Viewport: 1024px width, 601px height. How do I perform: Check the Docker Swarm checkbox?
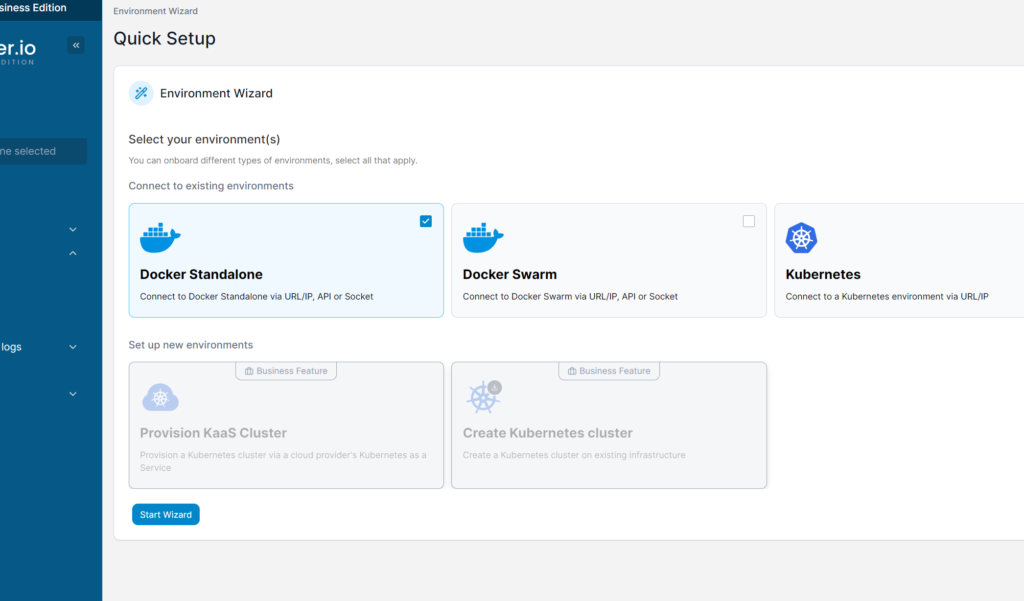[748, 221]
